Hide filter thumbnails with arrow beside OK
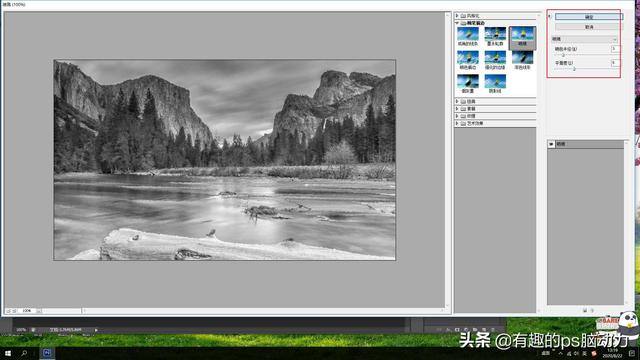 click(x=550, y=16)
